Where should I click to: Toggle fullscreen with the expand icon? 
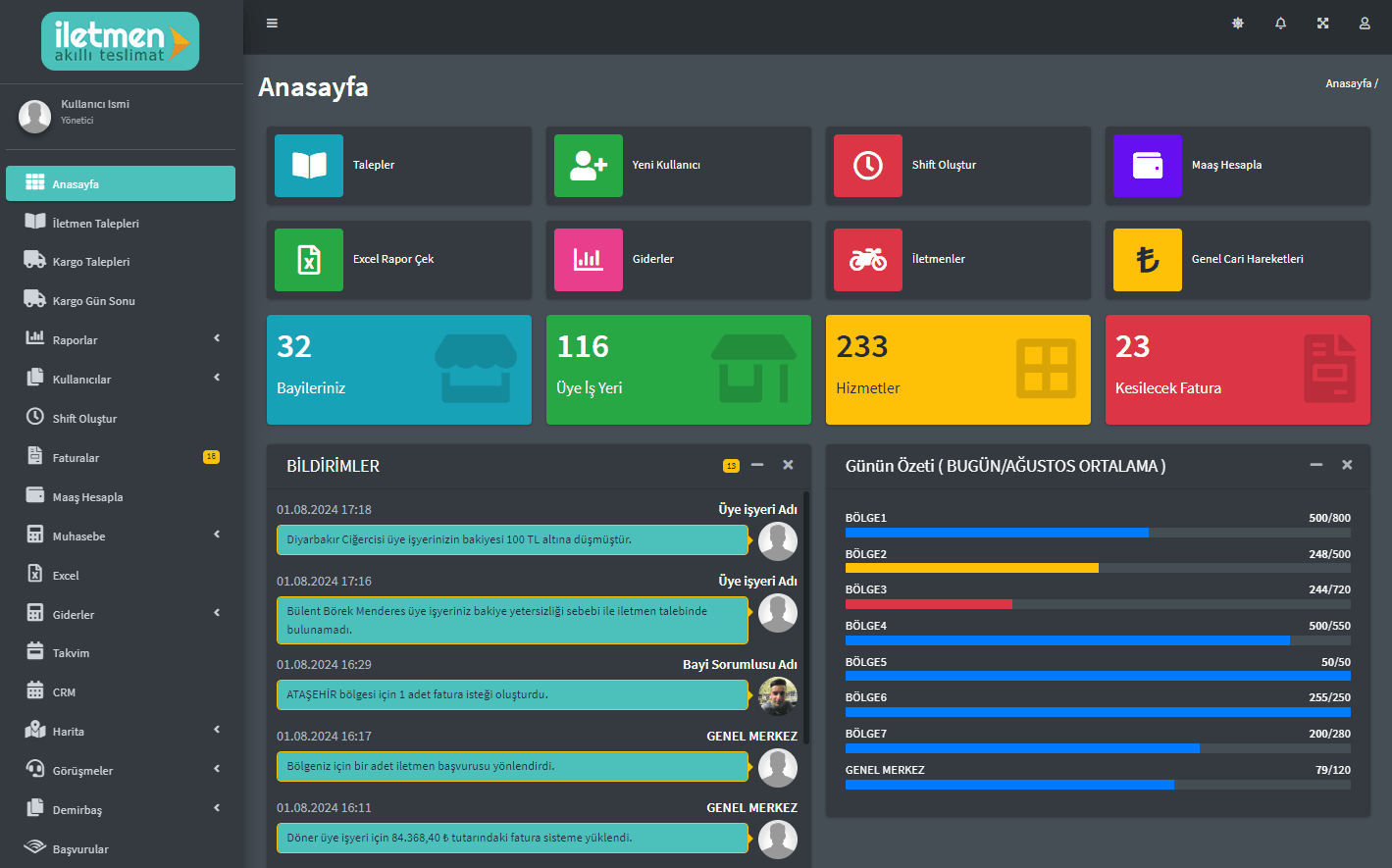click(1322, 24)
